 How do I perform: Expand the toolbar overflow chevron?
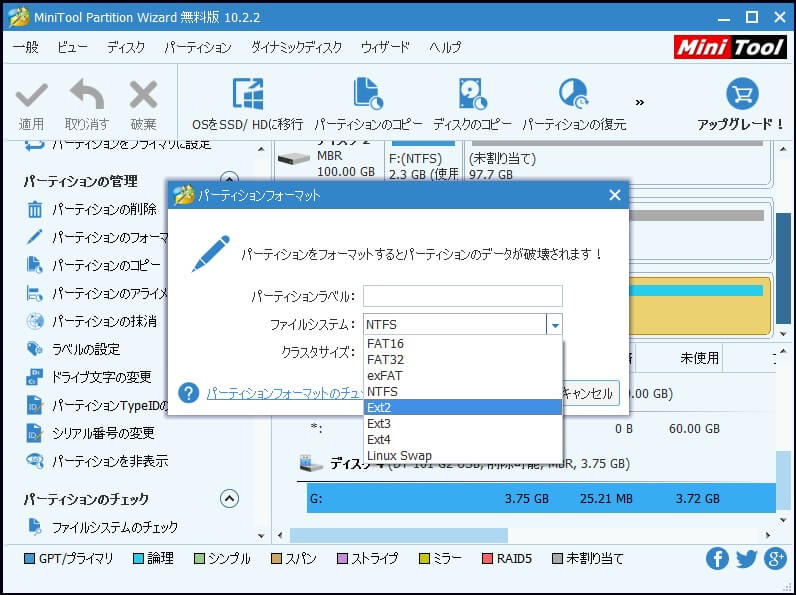tap(640, 103)
